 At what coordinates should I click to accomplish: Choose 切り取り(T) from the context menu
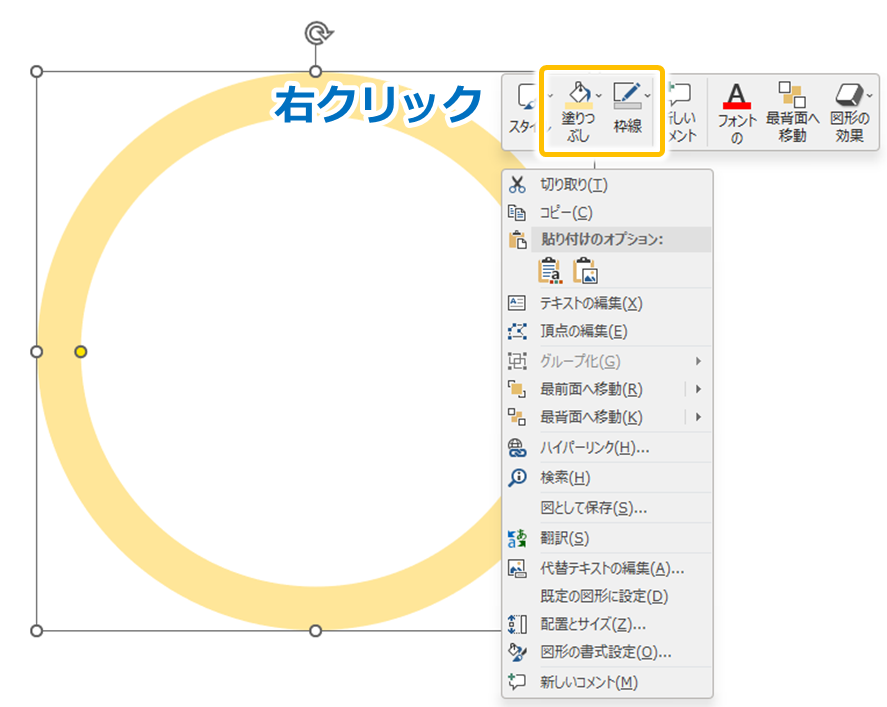tap(574, 184)
